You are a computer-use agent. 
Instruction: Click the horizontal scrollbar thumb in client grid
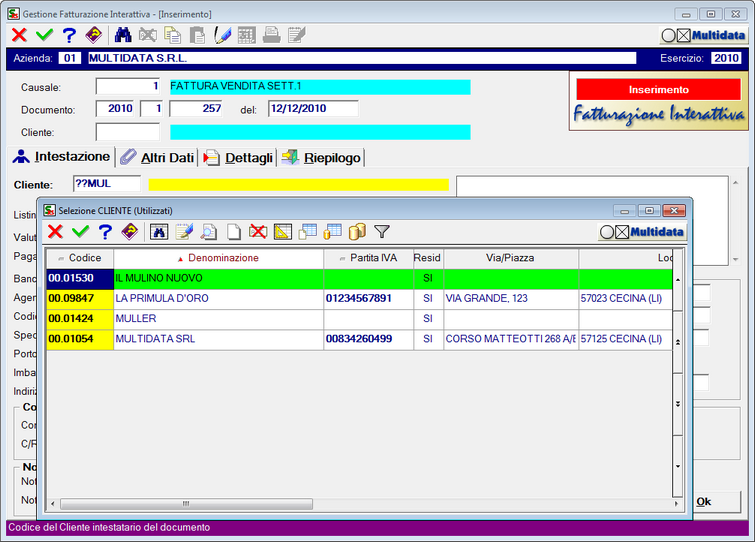186,504
